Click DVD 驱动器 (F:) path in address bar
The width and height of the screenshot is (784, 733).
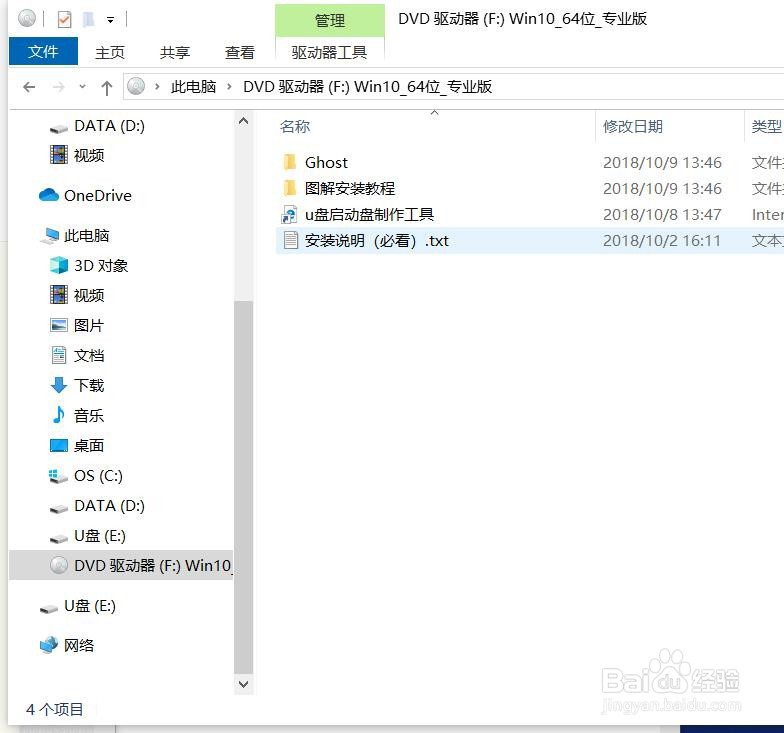[x=368, y=87]
